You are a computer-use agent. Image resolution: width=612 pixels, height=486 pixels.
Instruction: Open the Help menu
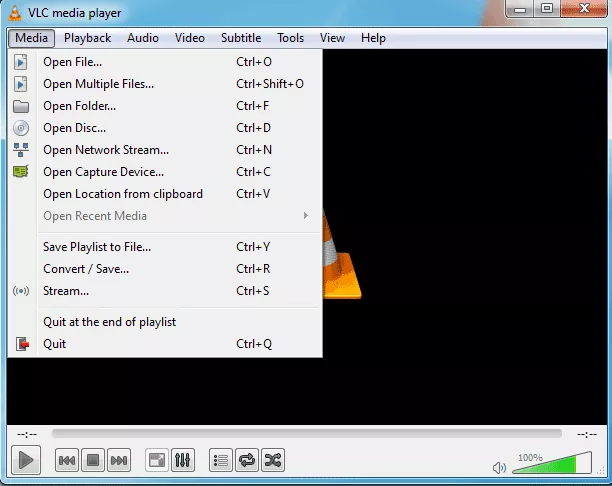(373, 38)
